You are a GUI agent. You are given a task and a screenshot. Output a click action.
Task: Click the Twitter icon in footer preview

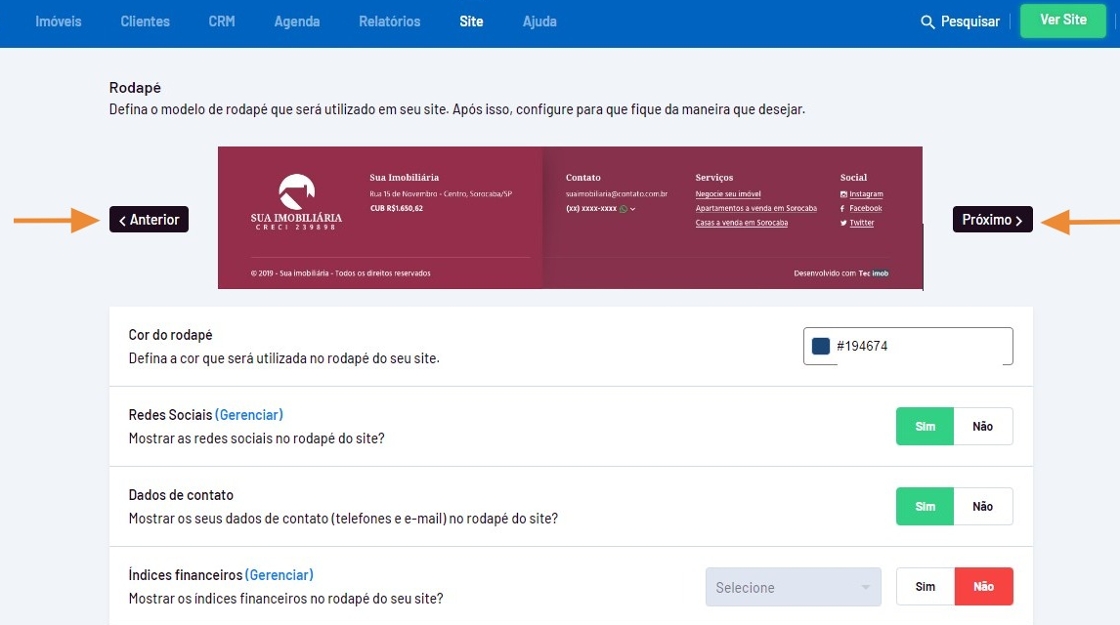(x=843, y=223)
